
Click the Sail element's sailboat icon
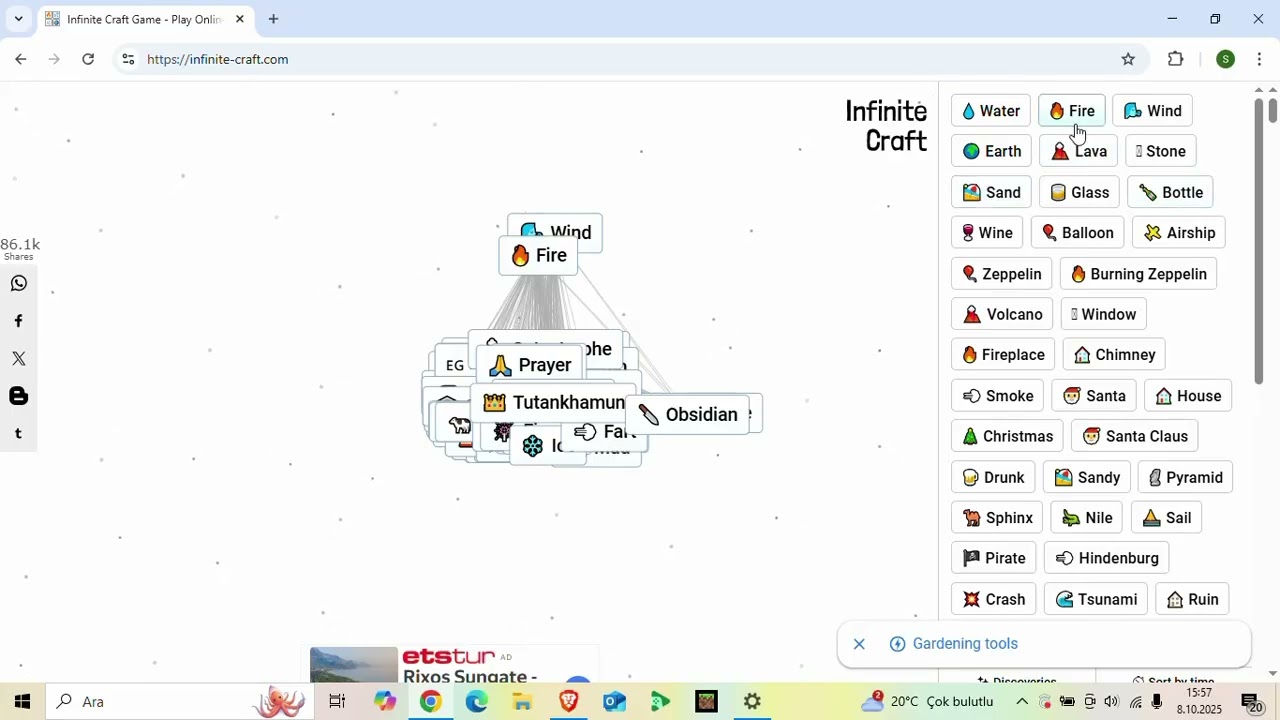(x=1152, y=518)
